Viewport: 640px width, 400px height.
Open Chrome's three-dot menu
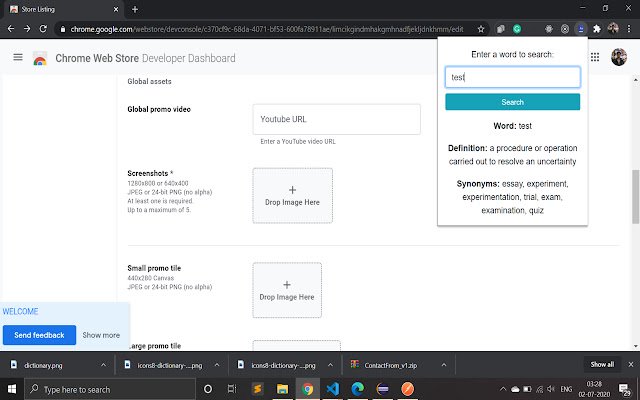(x=629, y=29)
